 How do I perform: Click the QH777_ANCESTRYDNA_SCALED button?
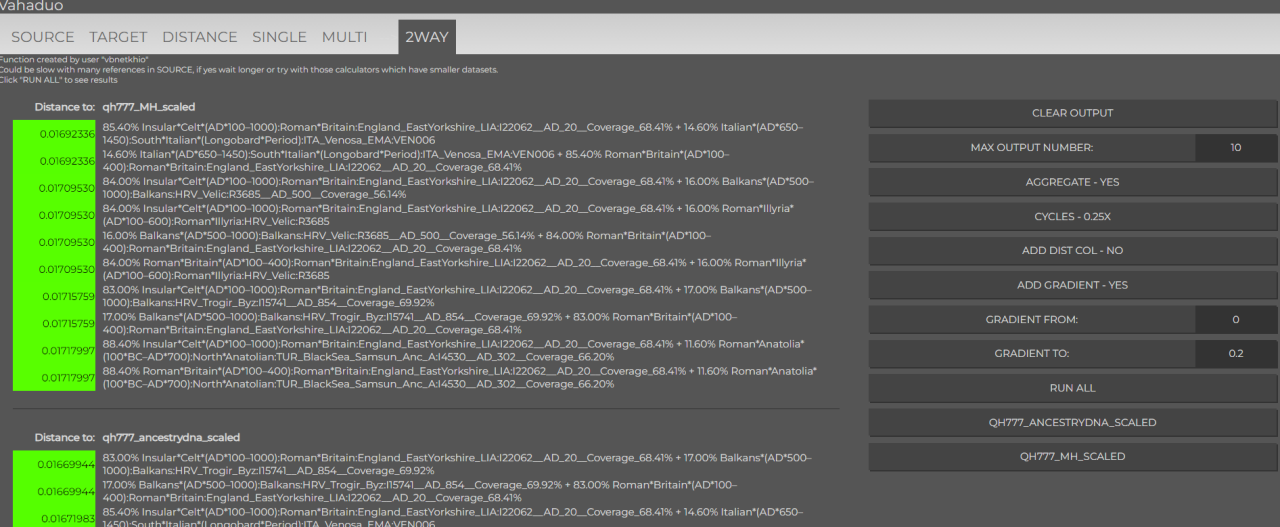point(1073,423)
